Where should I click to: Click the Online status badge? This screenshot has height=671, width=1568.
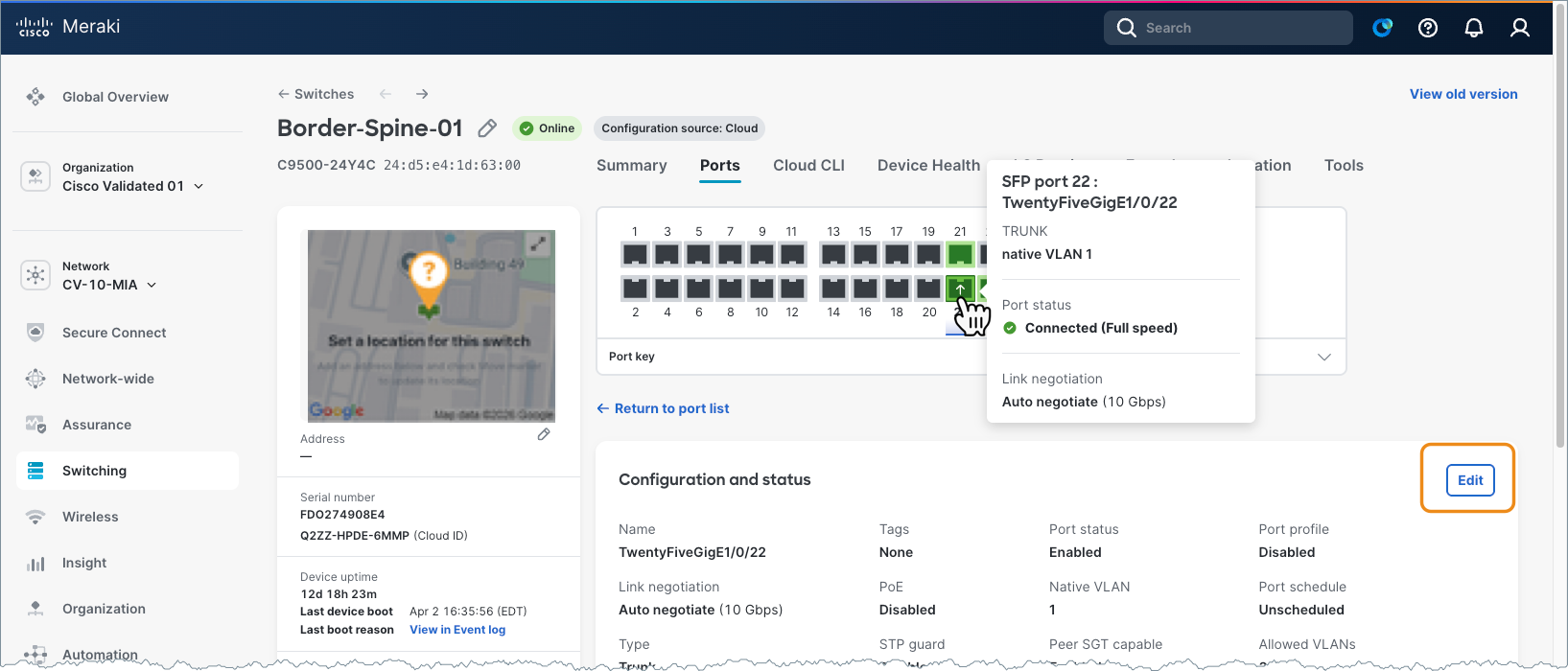click(x=547, y=128)
